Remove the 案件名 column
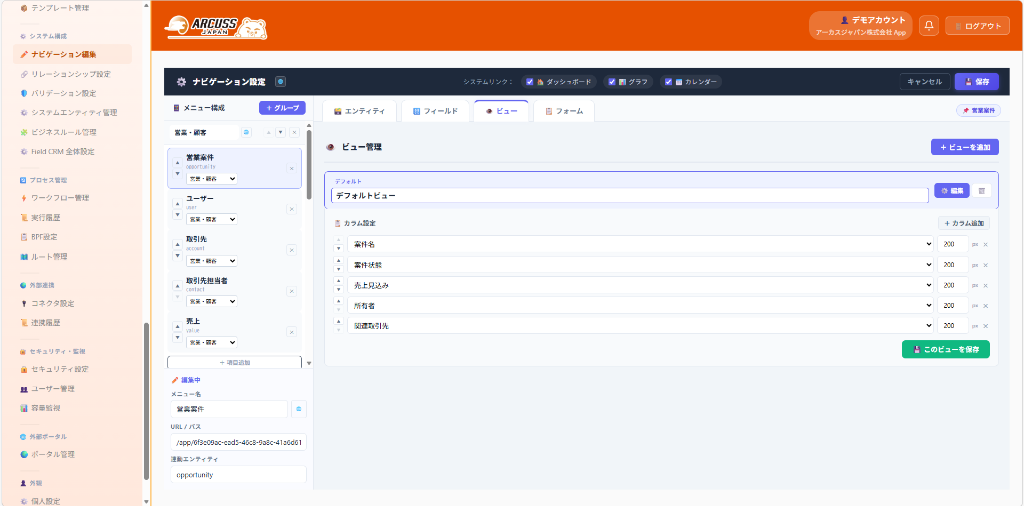Viewport: 1024px width, 506px height. click(x=985, y=245)
